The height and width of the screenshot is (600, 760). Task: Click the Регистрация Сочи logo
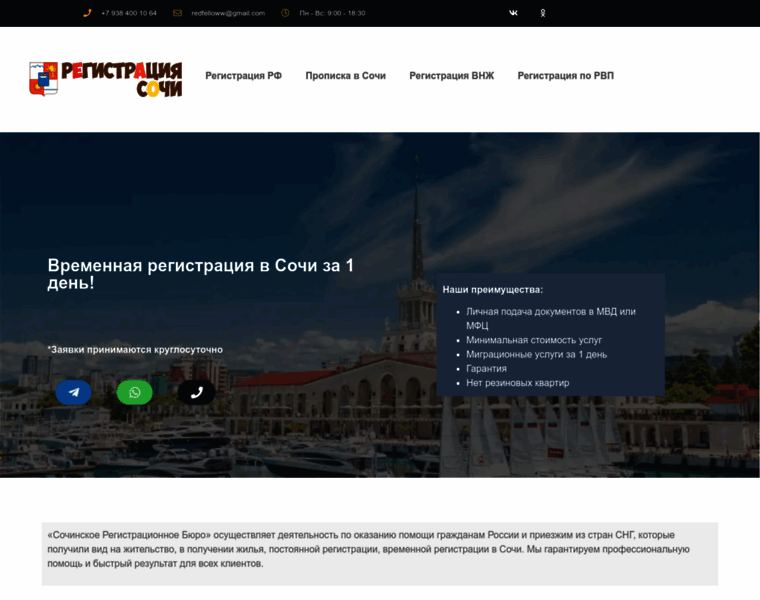point(106,78)
